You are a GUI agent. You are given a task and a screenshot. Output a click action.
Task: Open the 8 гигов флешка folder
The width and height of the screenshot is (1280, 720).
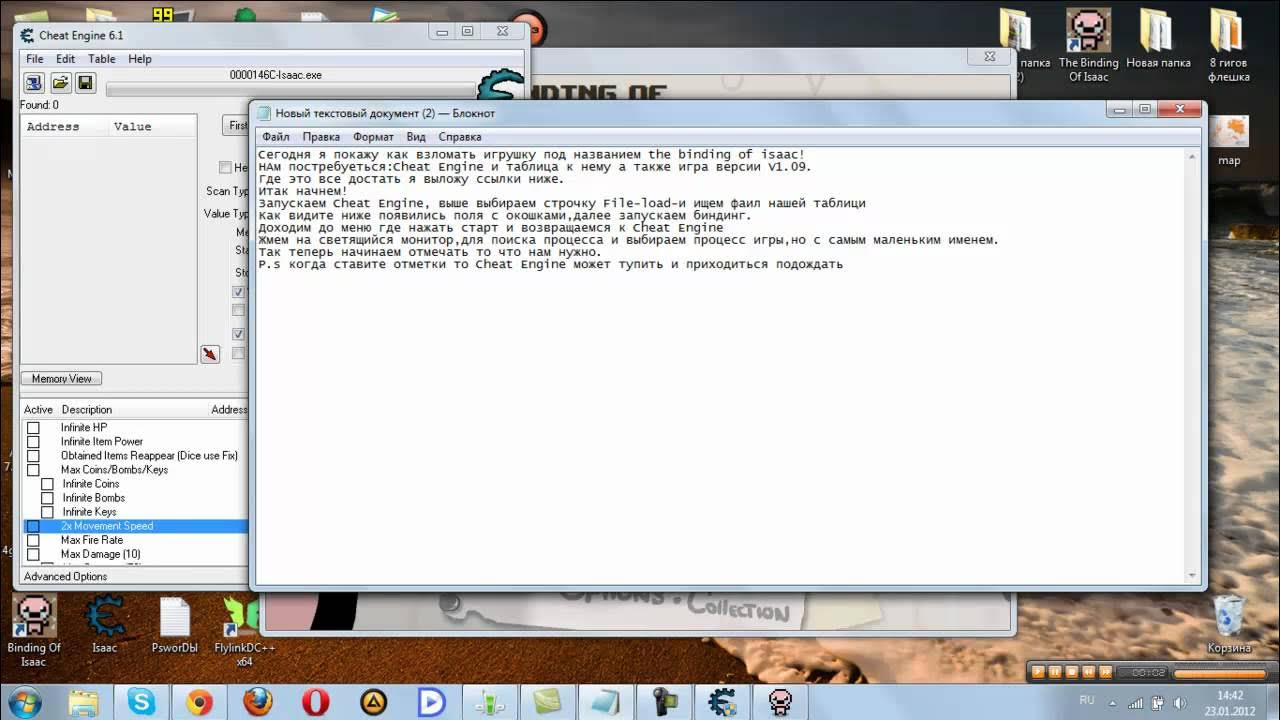click(x=1228, y=47)
